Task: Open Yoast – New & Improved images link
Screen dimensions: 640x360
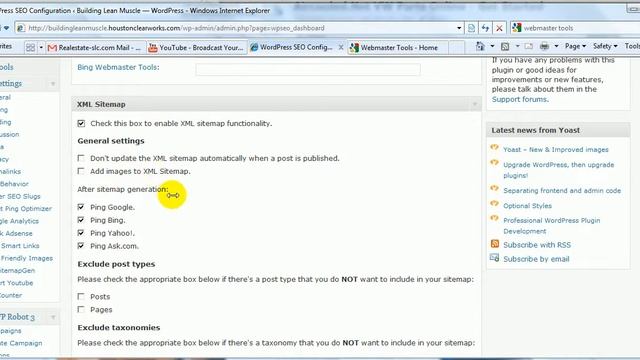Action: pos(556,149)
